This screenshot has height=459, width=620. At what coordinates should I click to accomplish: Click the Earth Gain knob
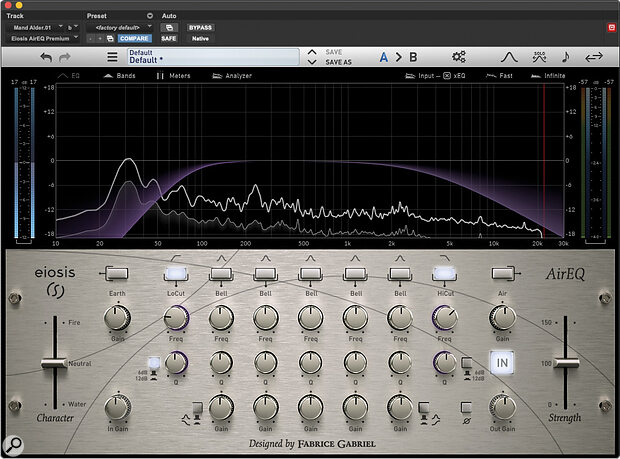tap(117, 317)
